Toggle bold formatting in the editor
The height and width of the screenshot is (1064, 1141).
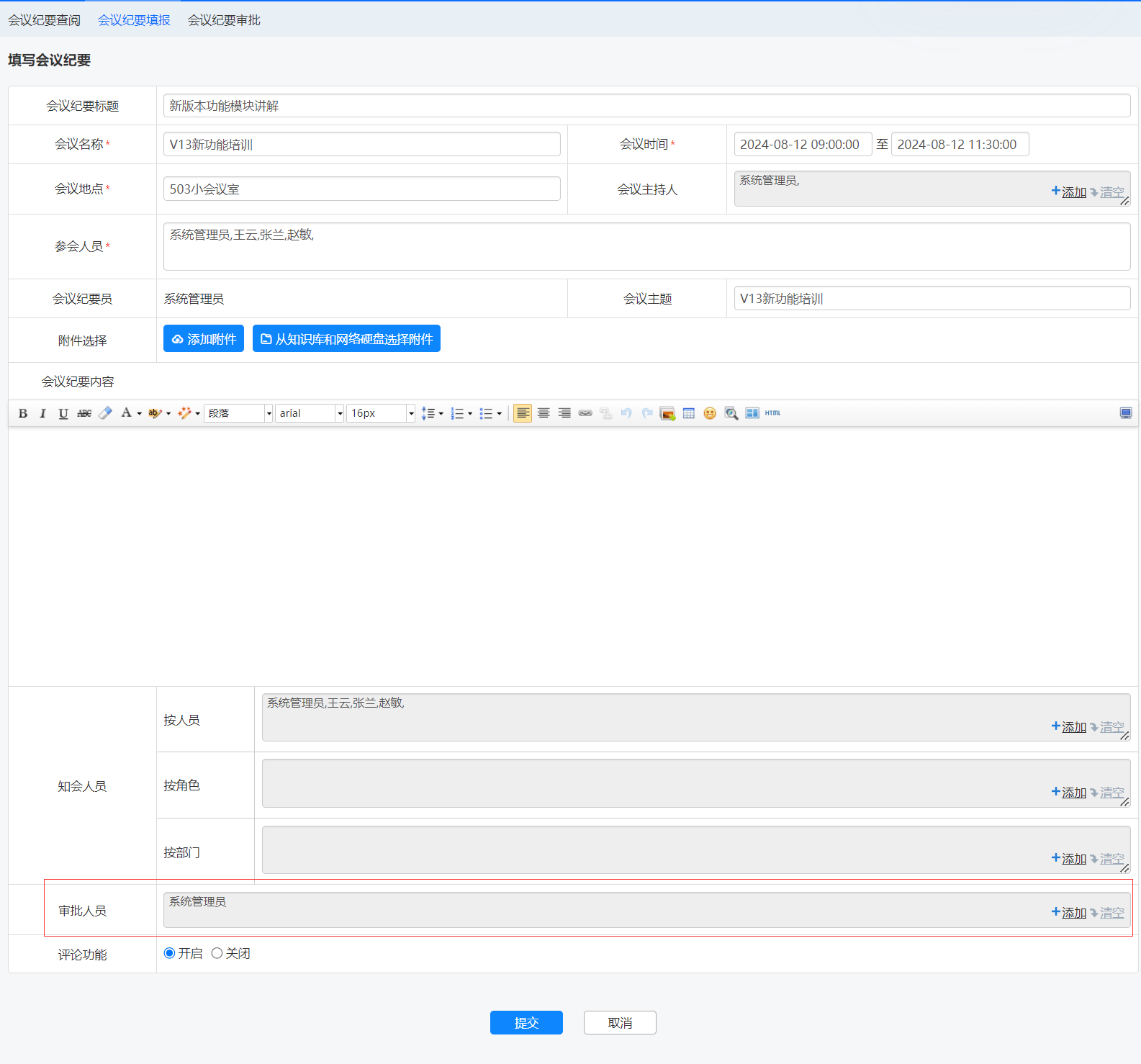23,413
